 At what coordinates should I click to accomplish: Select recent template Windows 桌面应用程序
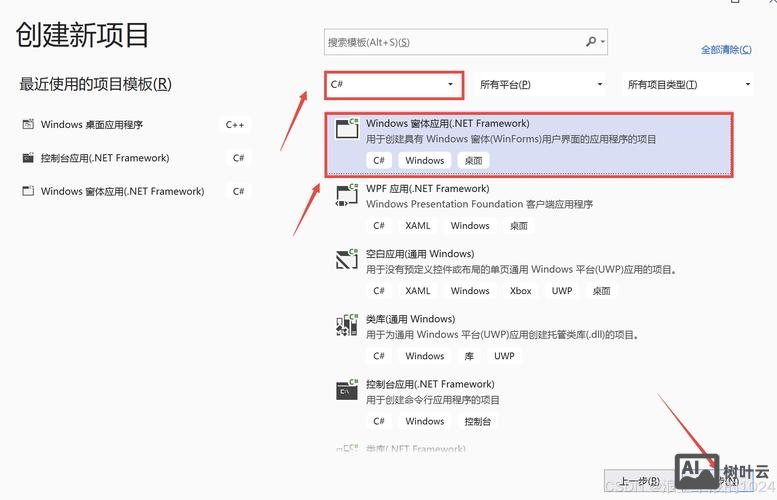click(x=92, y=124)
